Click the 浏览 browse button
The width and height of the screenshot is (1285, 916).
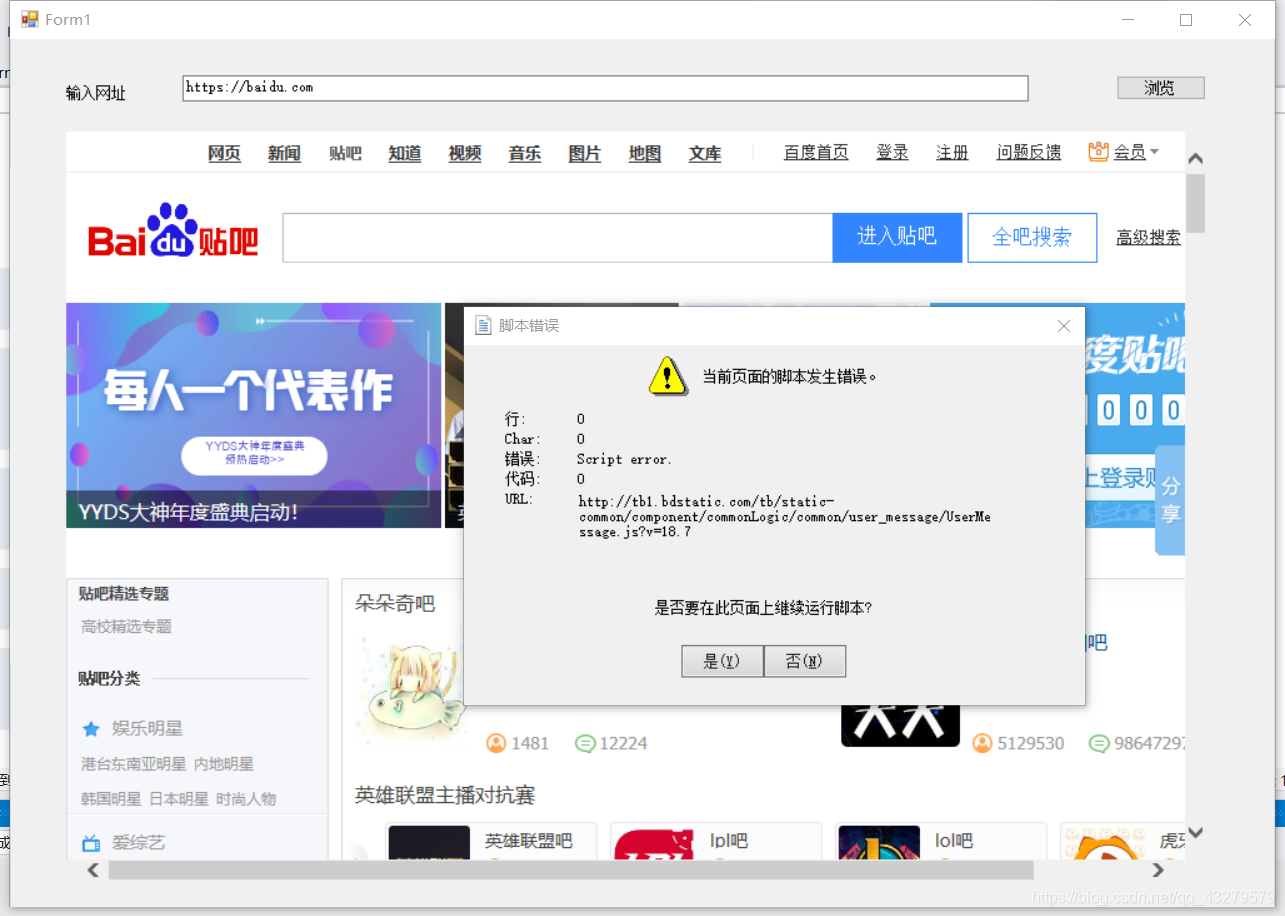tap(1160, 88)
